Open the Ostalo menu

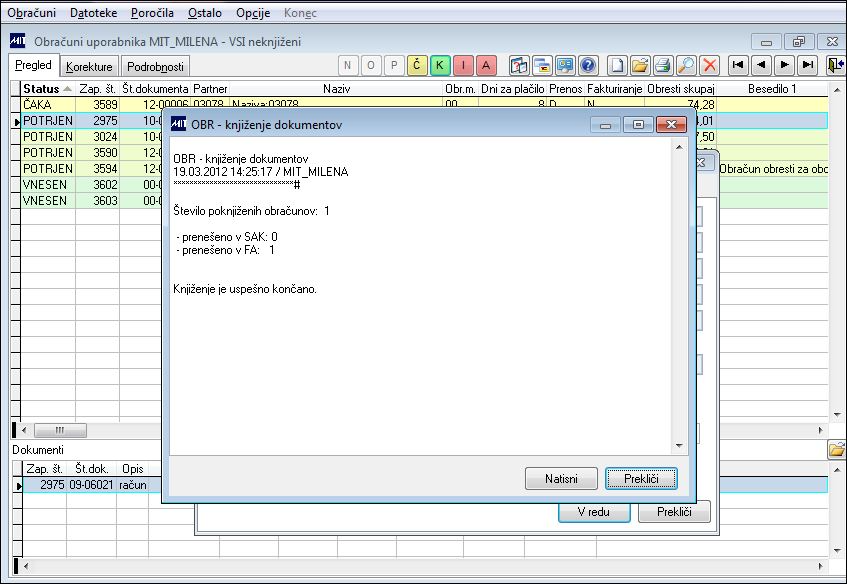click(205, 13)
